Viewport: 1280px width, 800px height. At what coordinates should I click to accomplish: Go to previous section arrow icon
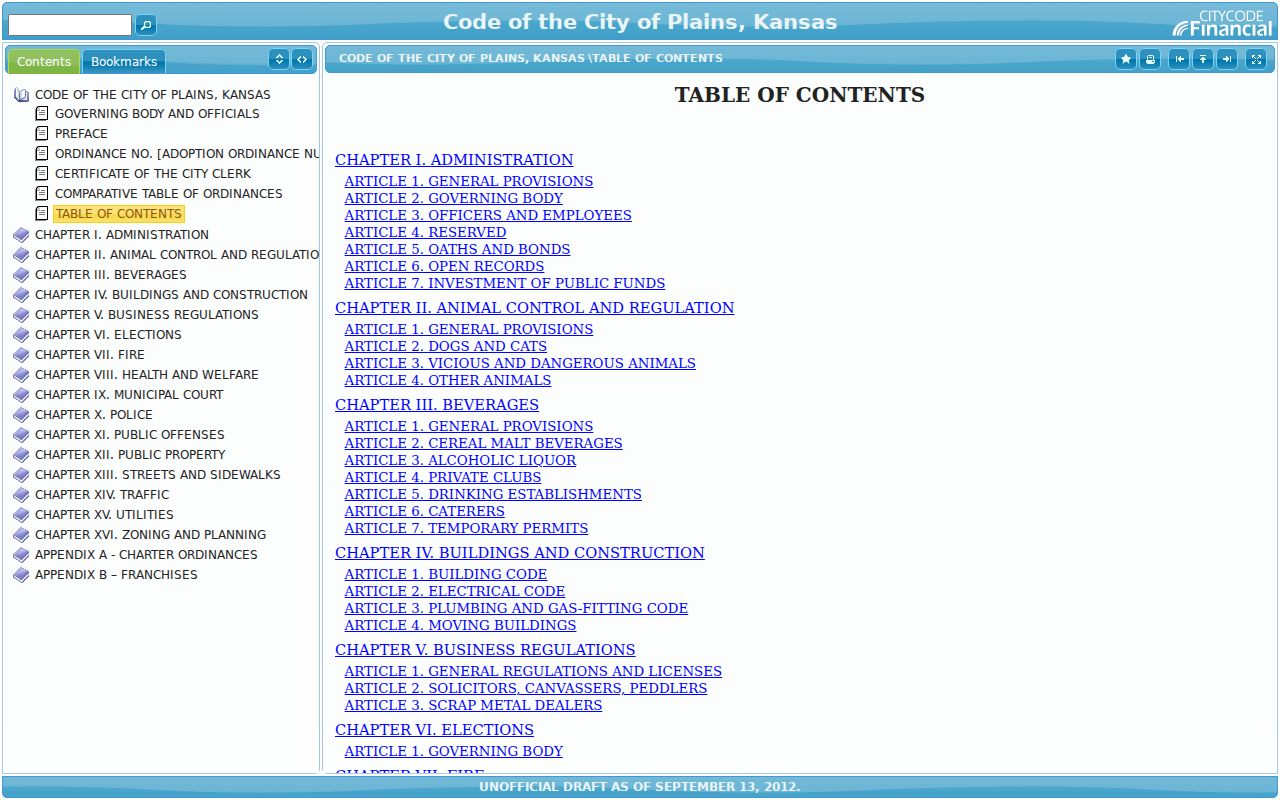tap(1179, 59)
